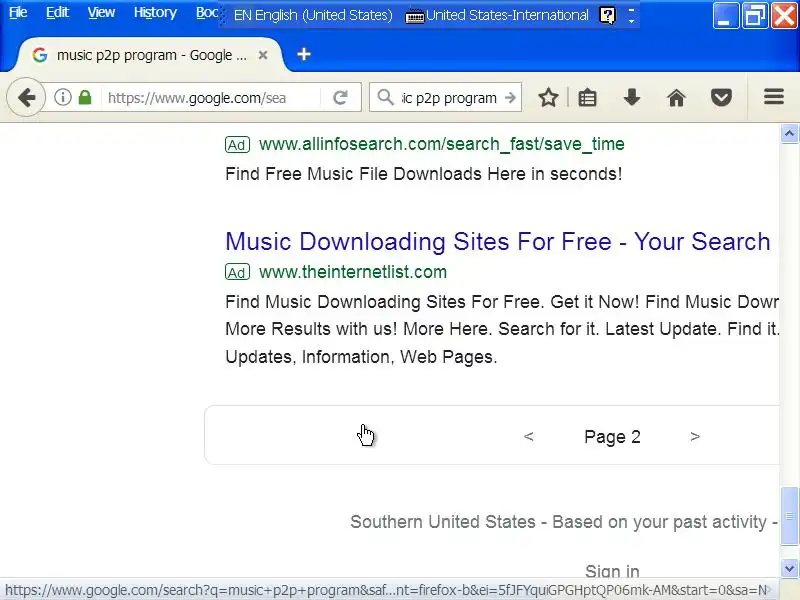Select EN English (United States) input language
The width and height of the screenshot is (800, 600).
pyautogui.click(x=313, y=15)
